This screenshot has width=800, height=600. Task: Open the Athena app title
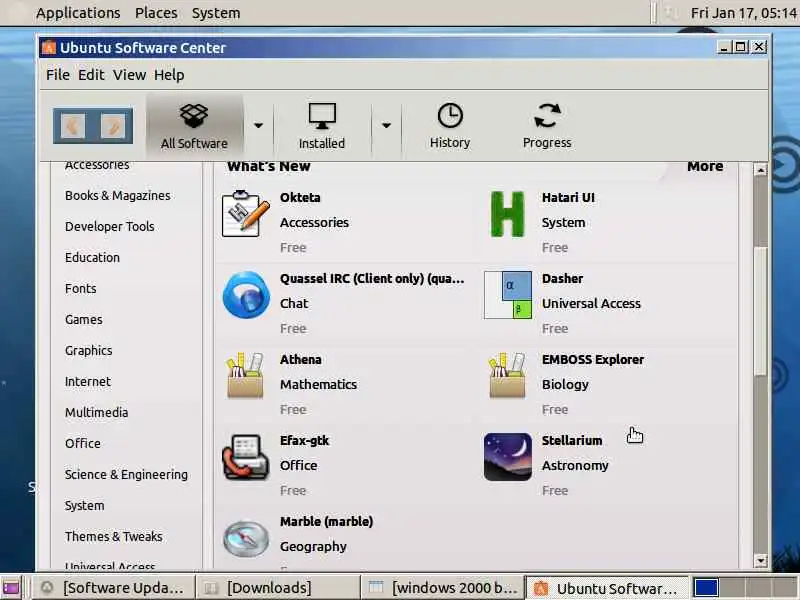(x=301, y=360)
